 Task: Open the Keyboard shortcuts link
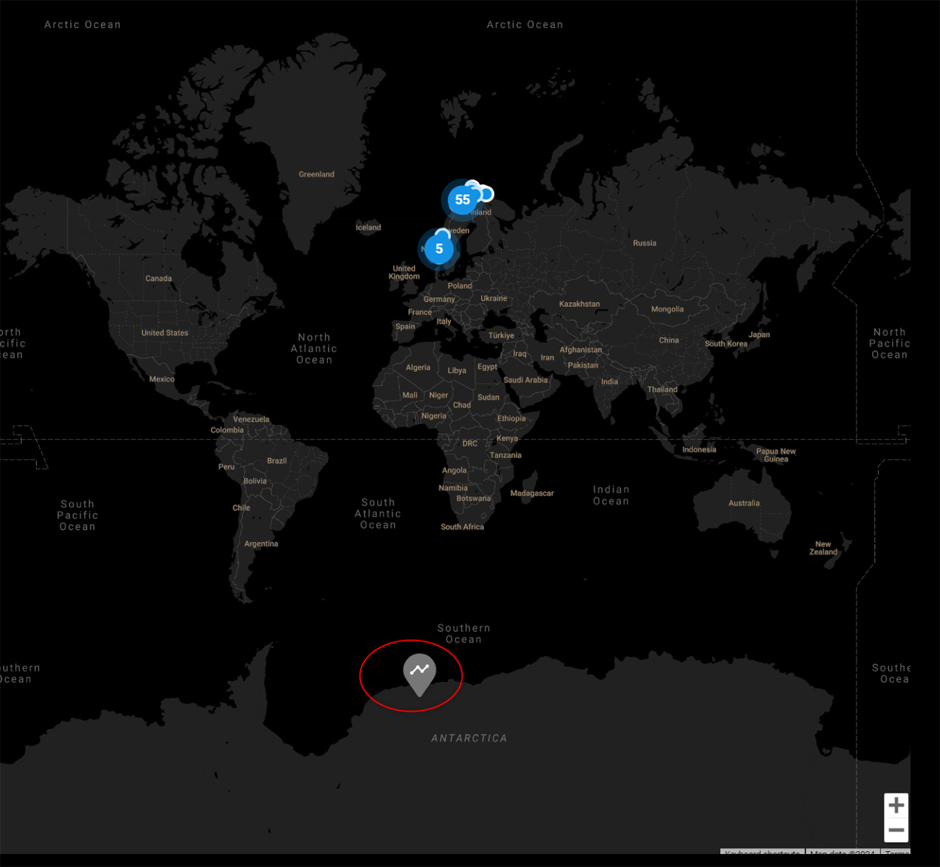[761, 853]
